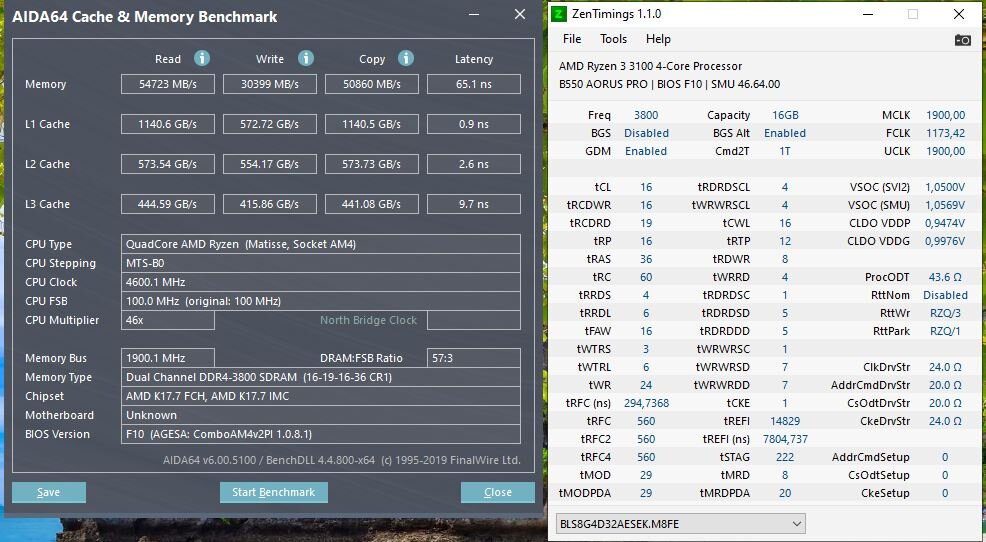Click the tRFC (ns) value 294,7368
The height and width of the screenshot is (542, 986).
tap(646, 403)
